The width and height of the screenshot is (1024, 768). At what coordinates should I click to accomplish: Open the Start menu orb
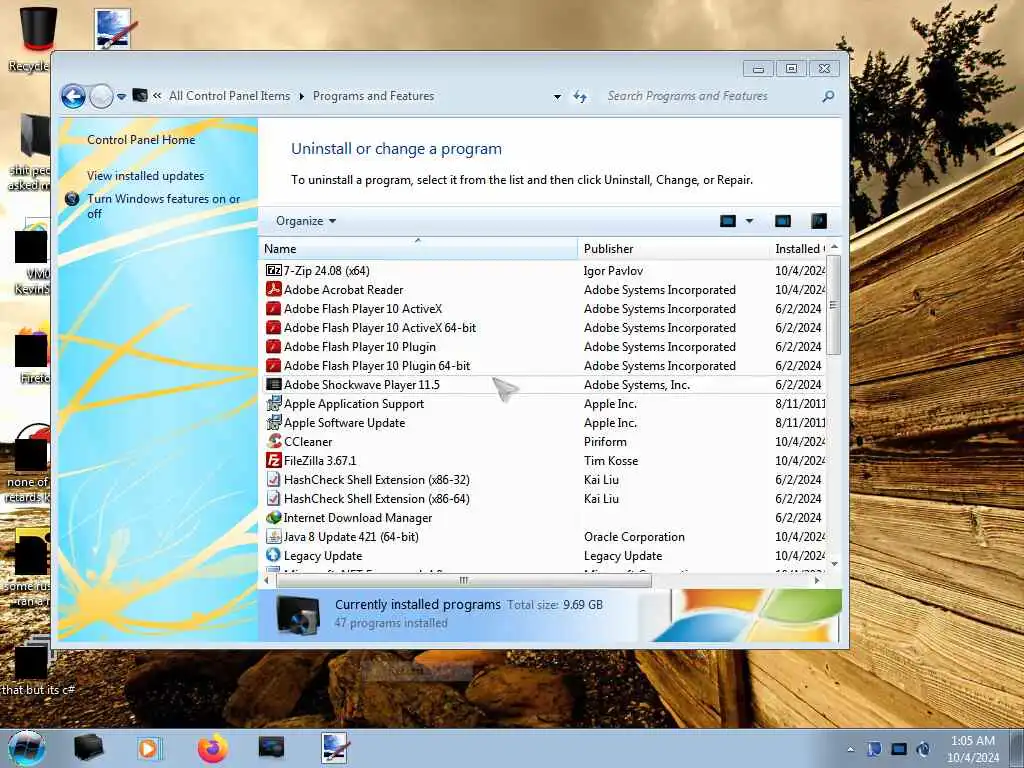[x=27, y=748]
